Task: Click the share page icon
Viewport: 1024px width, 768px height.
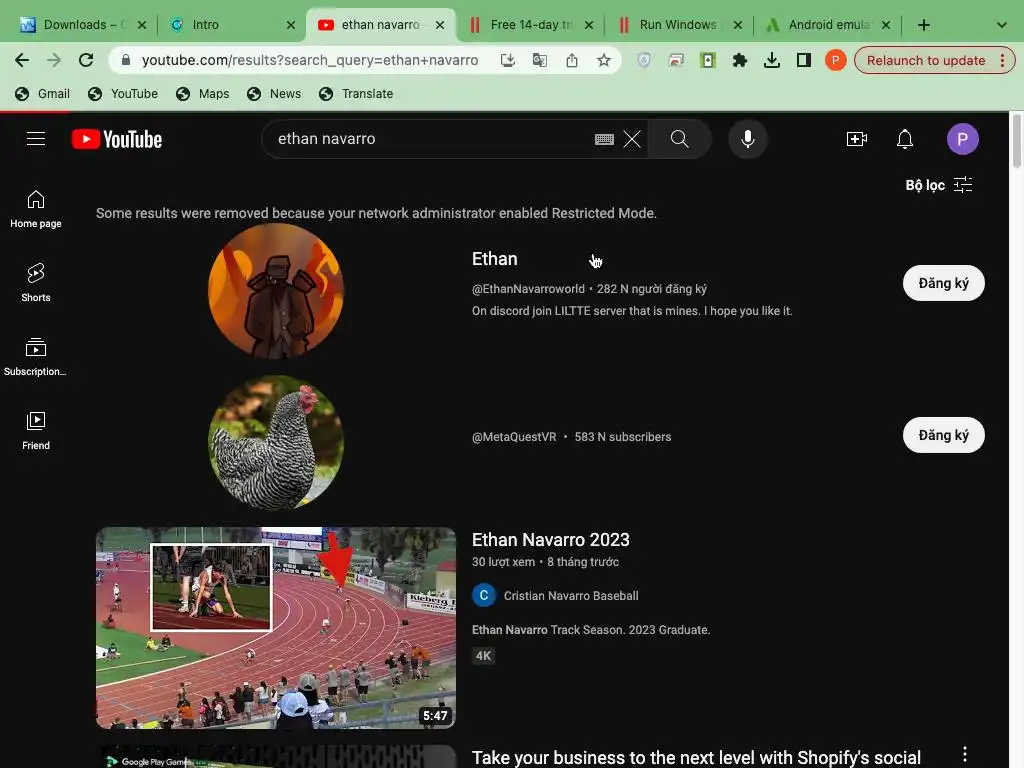Action: tap(571, 60)
